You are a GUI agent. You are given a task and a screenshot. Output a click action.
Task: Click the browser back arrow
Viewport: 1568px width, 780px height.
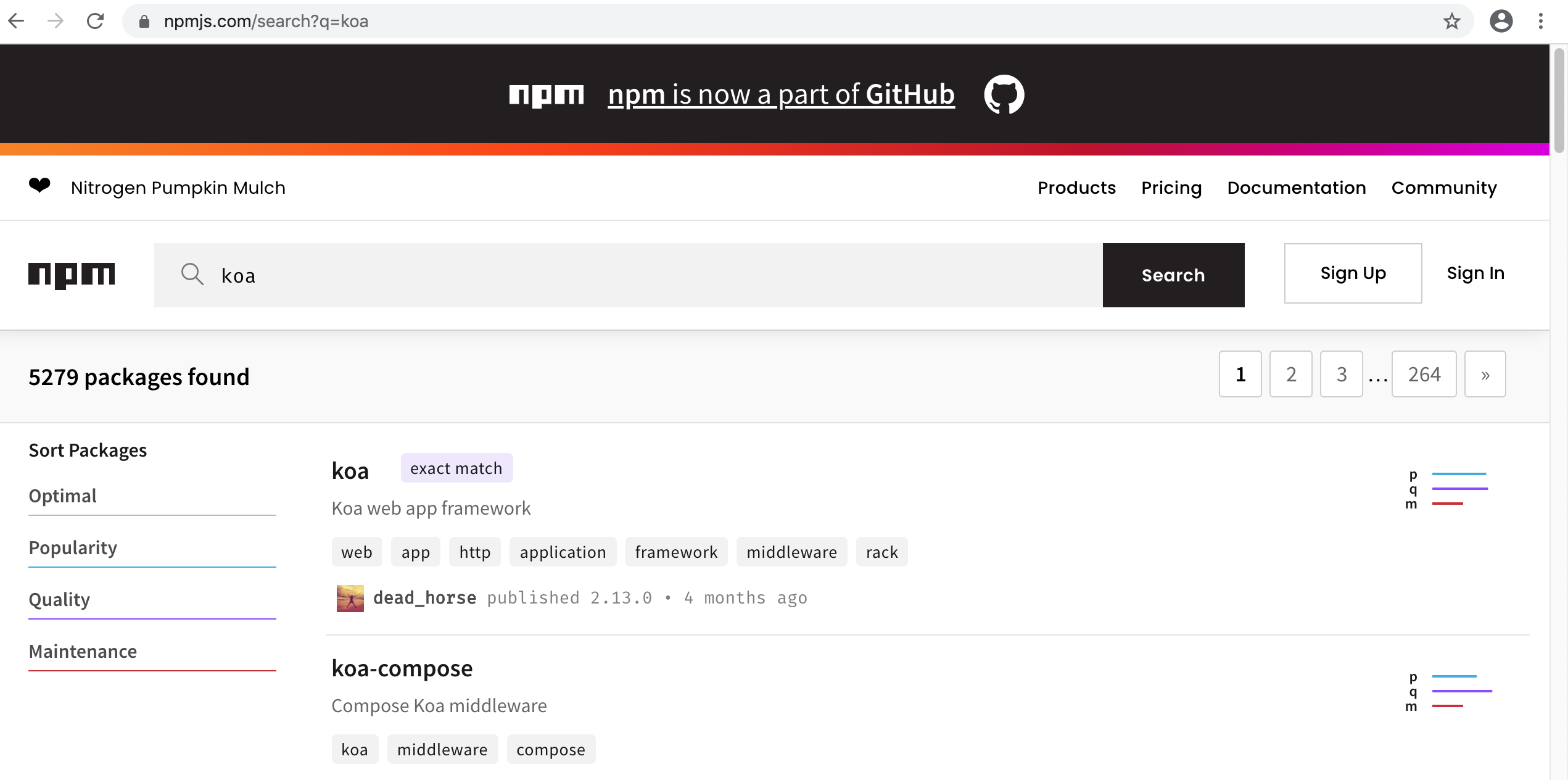[17, 22]
